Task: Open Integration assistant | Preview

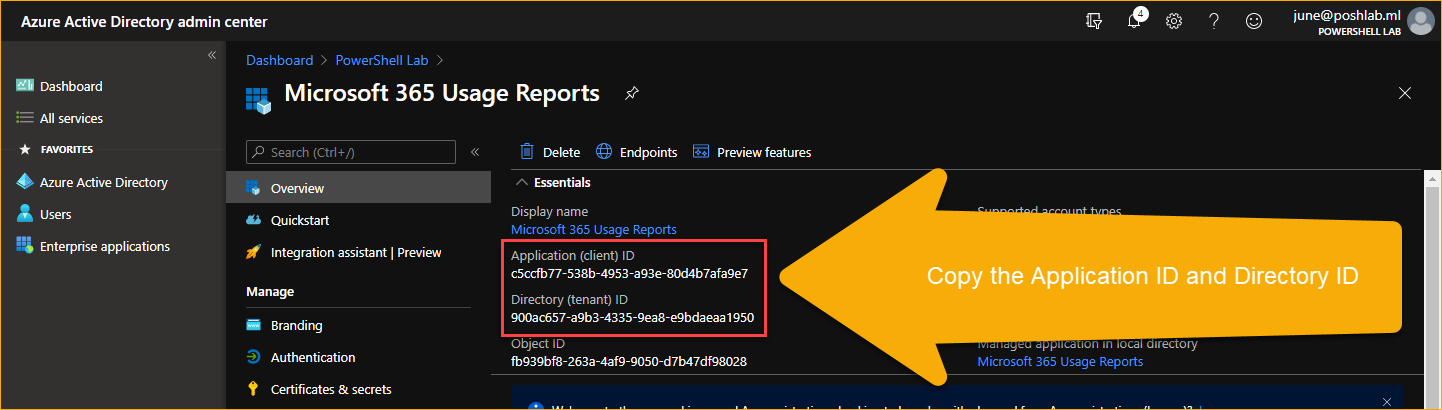Action: tap(358, 252)
